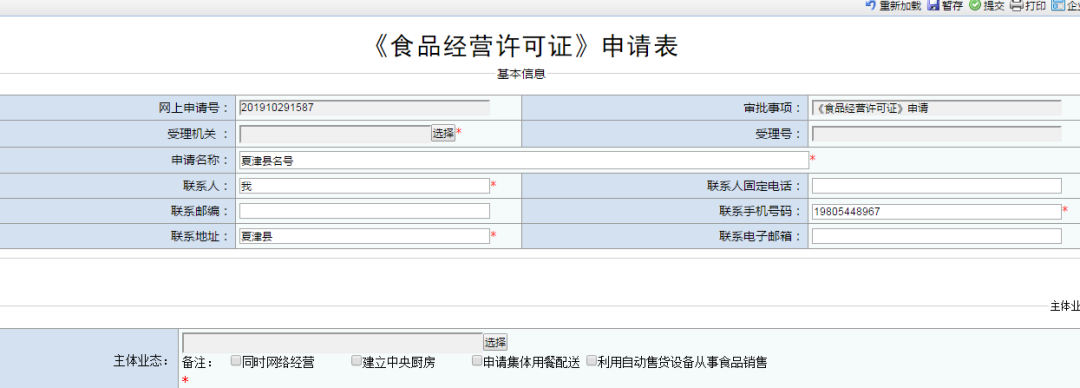
Task: Click the 主体业态 row label
Action: [141, 360]
